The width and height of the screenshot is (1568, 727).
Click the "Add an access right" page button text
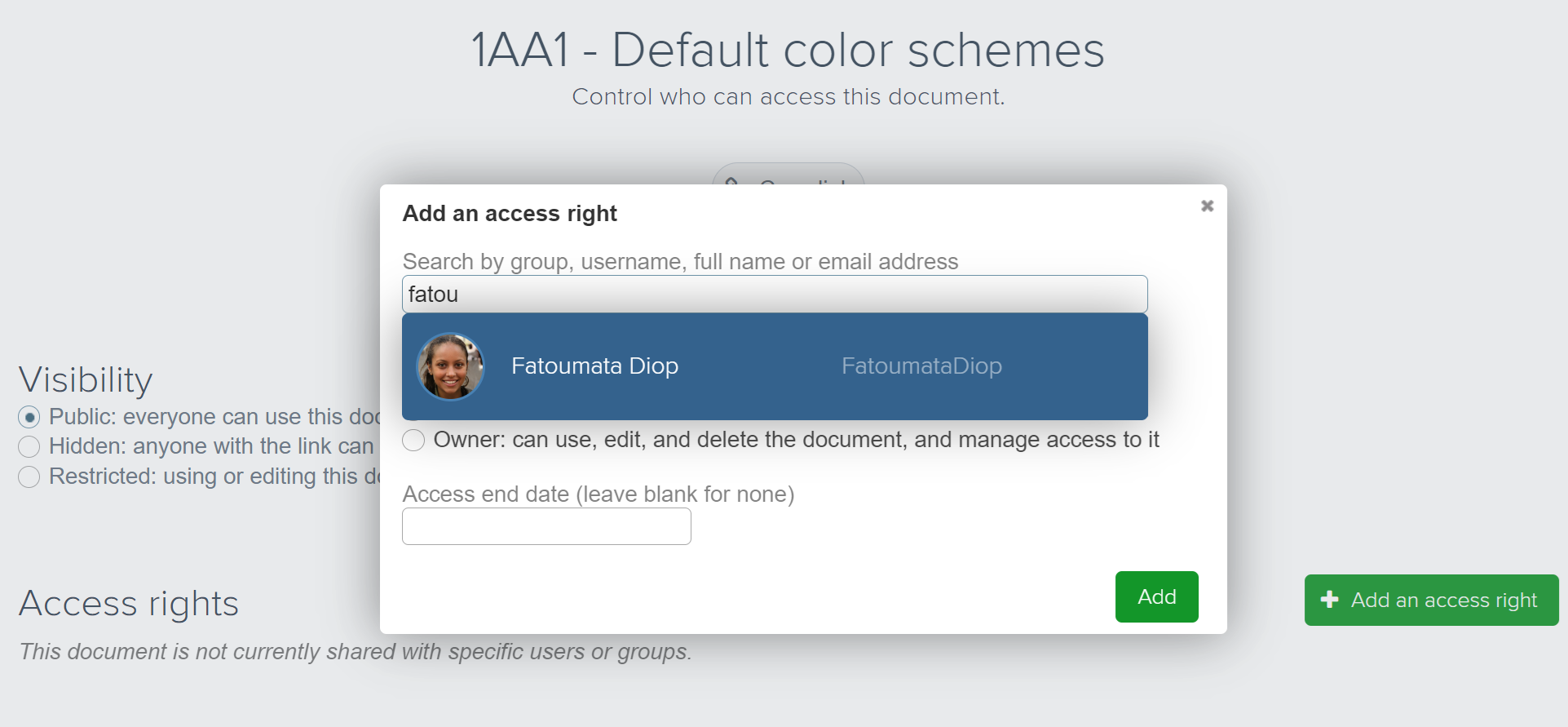click(1443, 601)
